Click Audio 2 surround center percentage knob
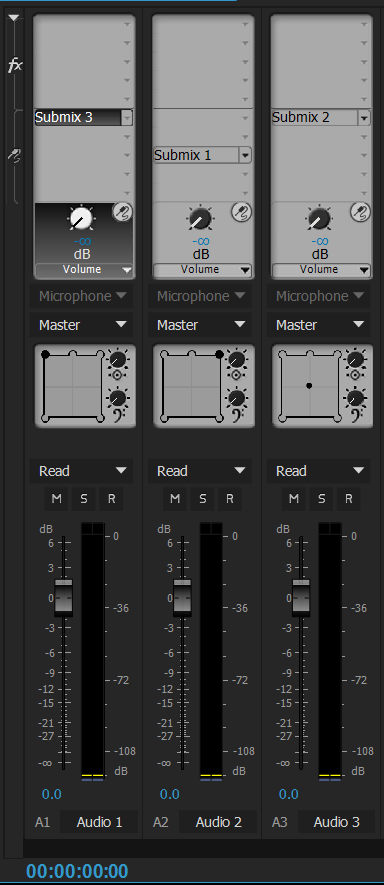The height and width of the screenshot is (885, 384). click(x=237, y=360)
